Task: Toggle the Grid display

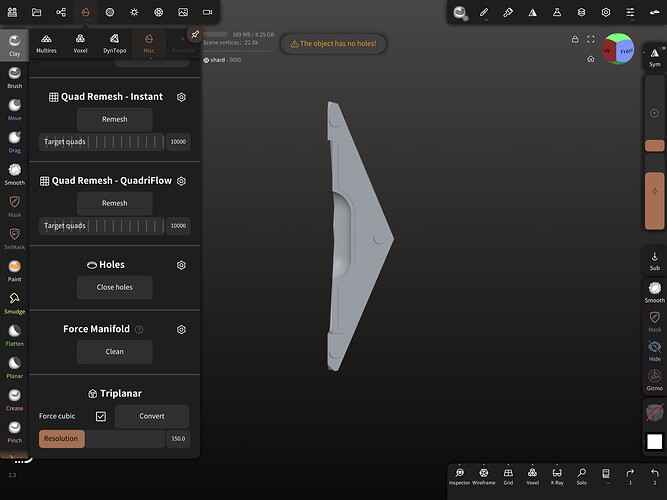Action: [x=508, y=477]
